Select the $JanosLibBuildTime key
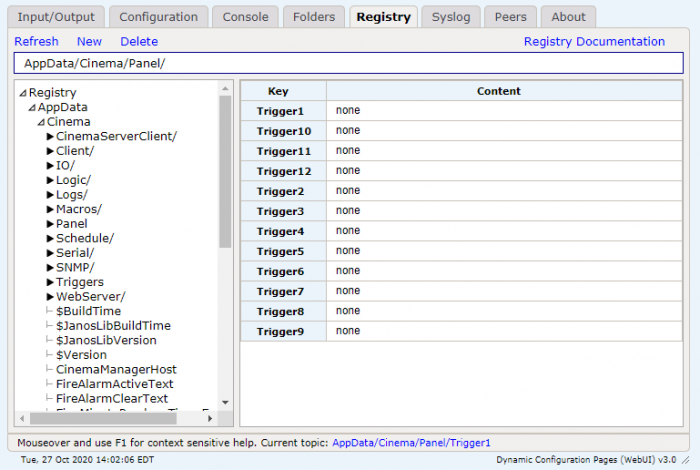700x470 pixels. [x=113, y=326]
